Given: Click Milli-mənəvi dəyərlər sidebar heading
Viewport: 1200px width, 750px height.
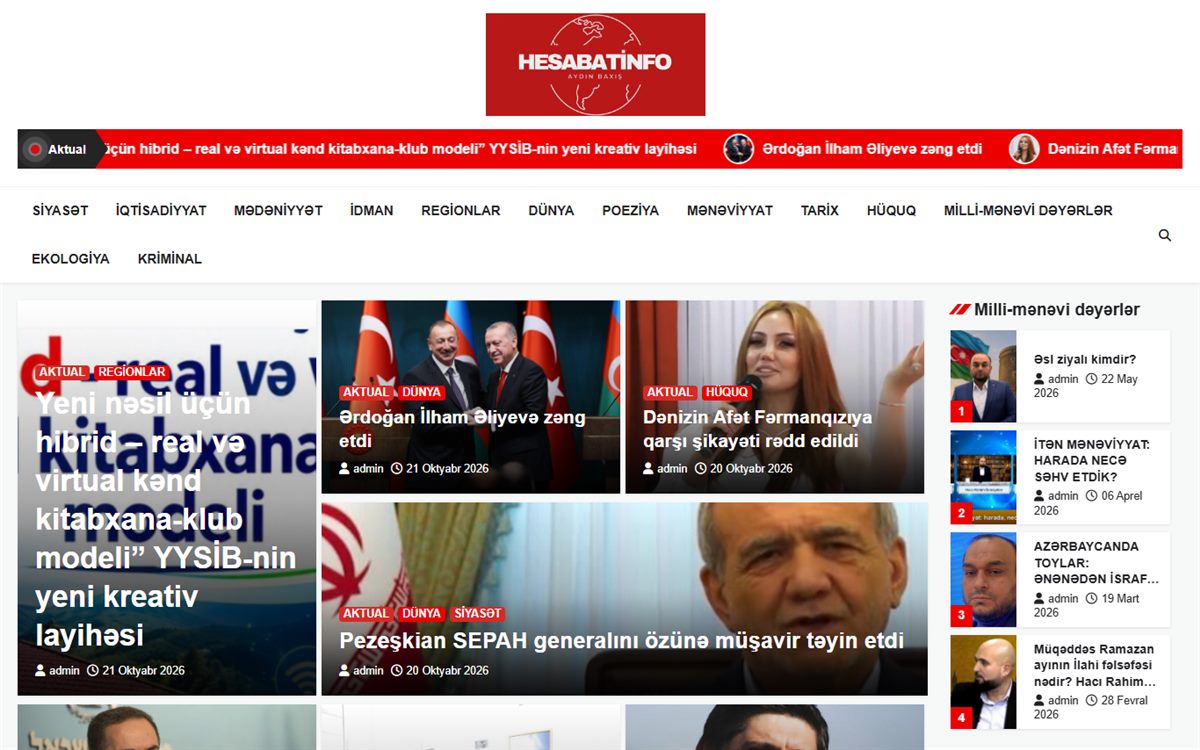Looking at the screenshot, I should click(x=1056, y=310).
